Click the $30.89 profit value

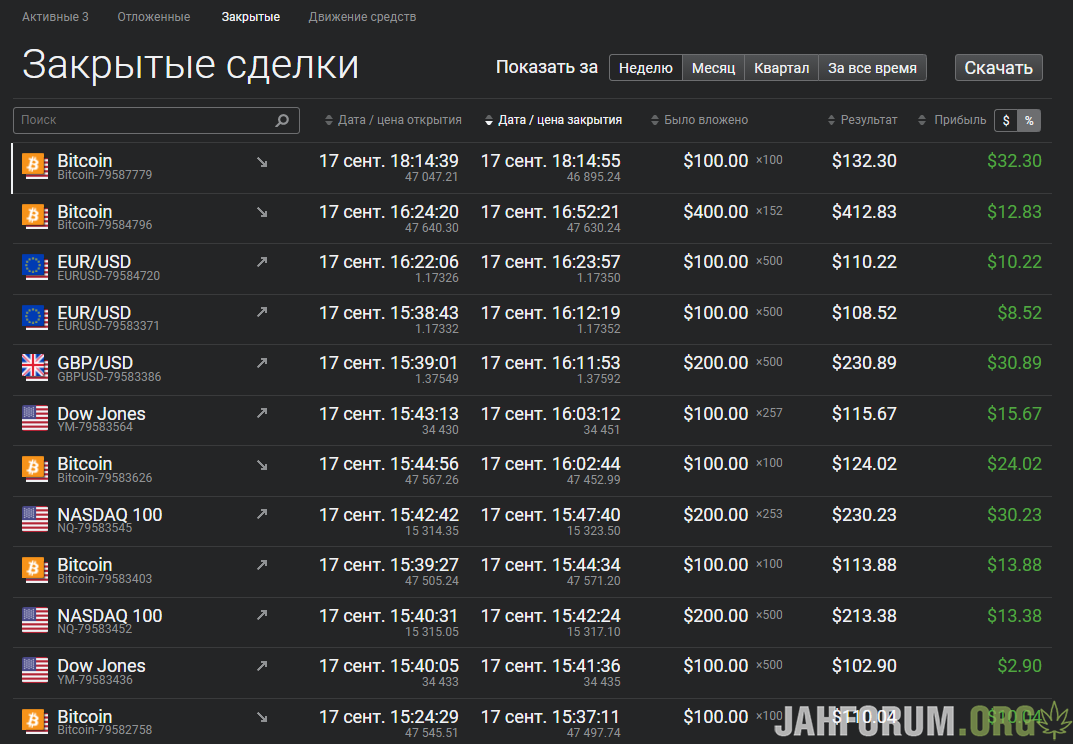coord(1014,363)
